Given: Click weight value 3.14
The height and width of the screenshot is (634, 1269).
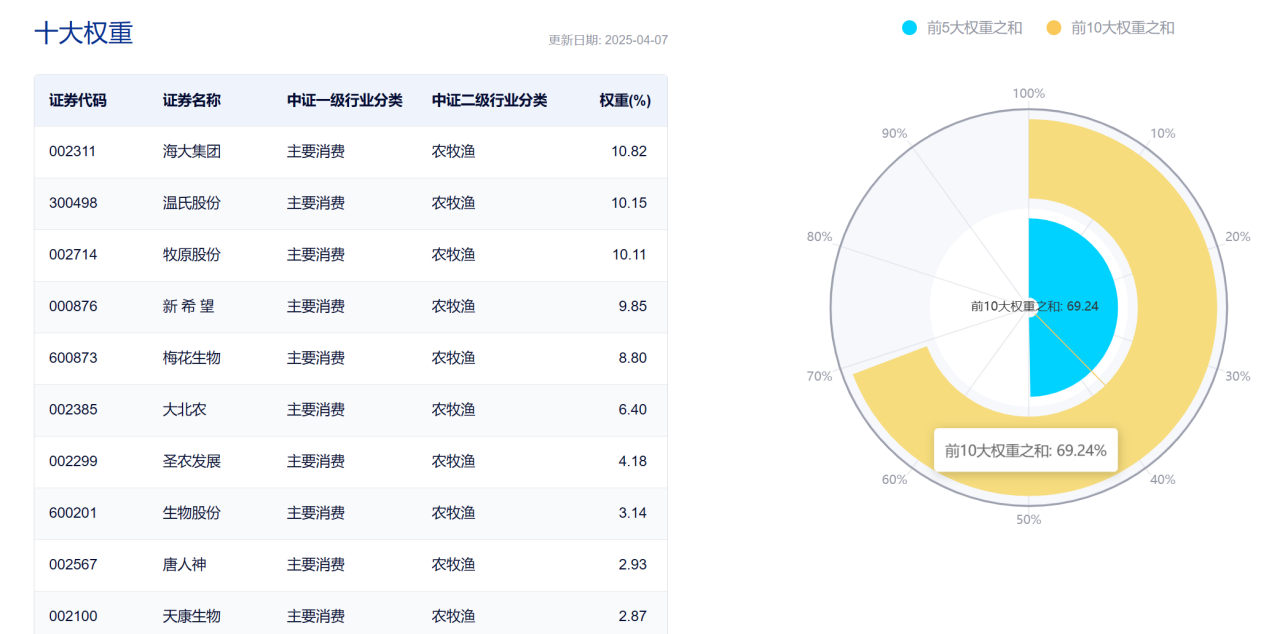Looking at the screenshot, I should point(633,513).
